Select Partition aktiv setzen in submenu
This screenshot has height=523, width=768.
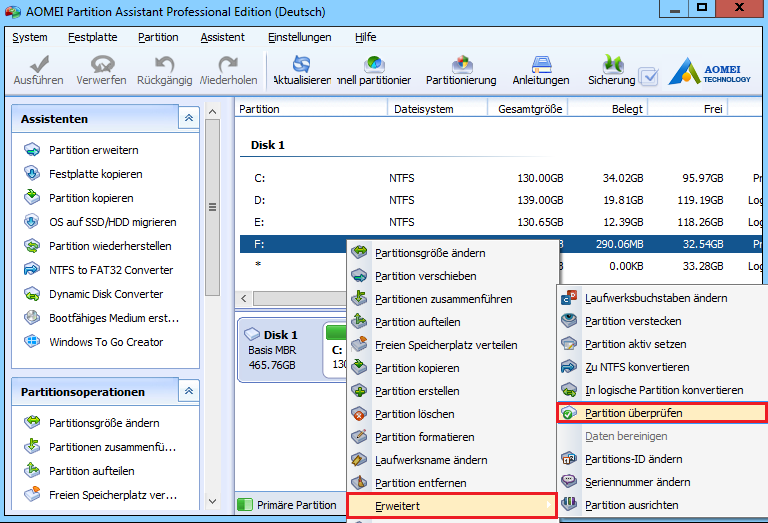pyautogui.click(x=663, y=344)
